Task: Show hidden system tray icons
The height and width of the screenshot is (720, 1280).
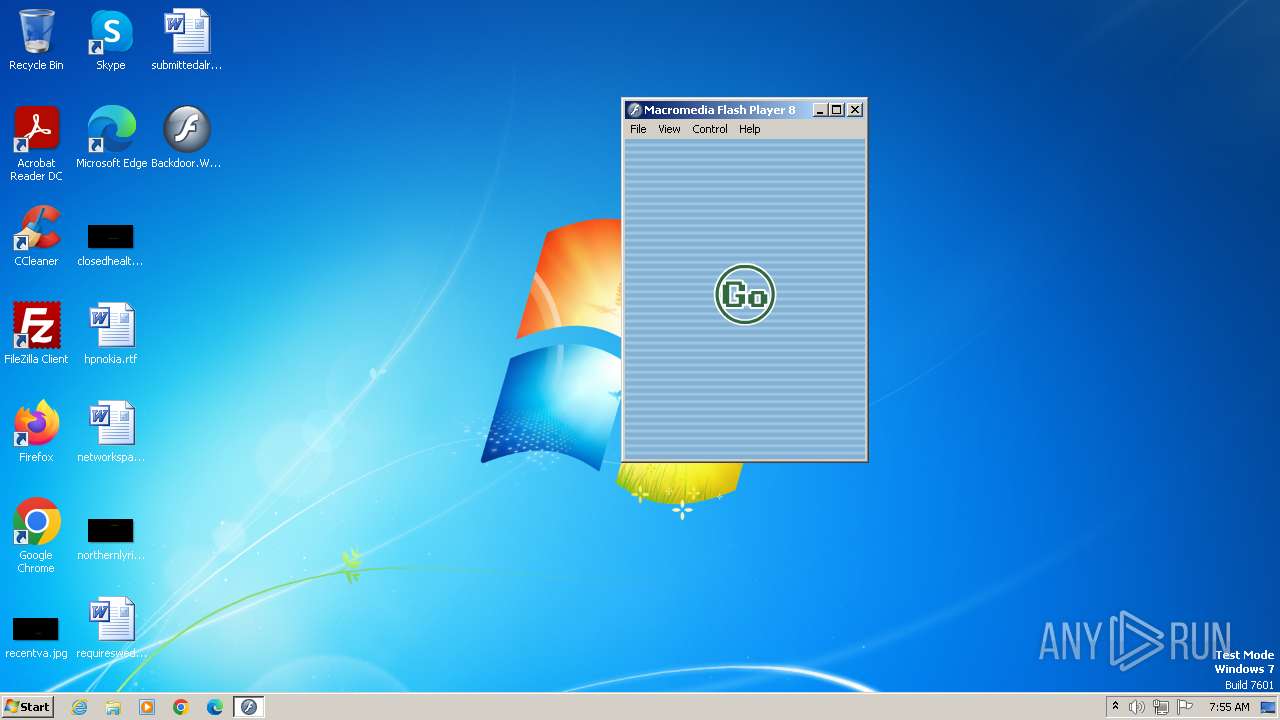Action: click(1115, 707)
